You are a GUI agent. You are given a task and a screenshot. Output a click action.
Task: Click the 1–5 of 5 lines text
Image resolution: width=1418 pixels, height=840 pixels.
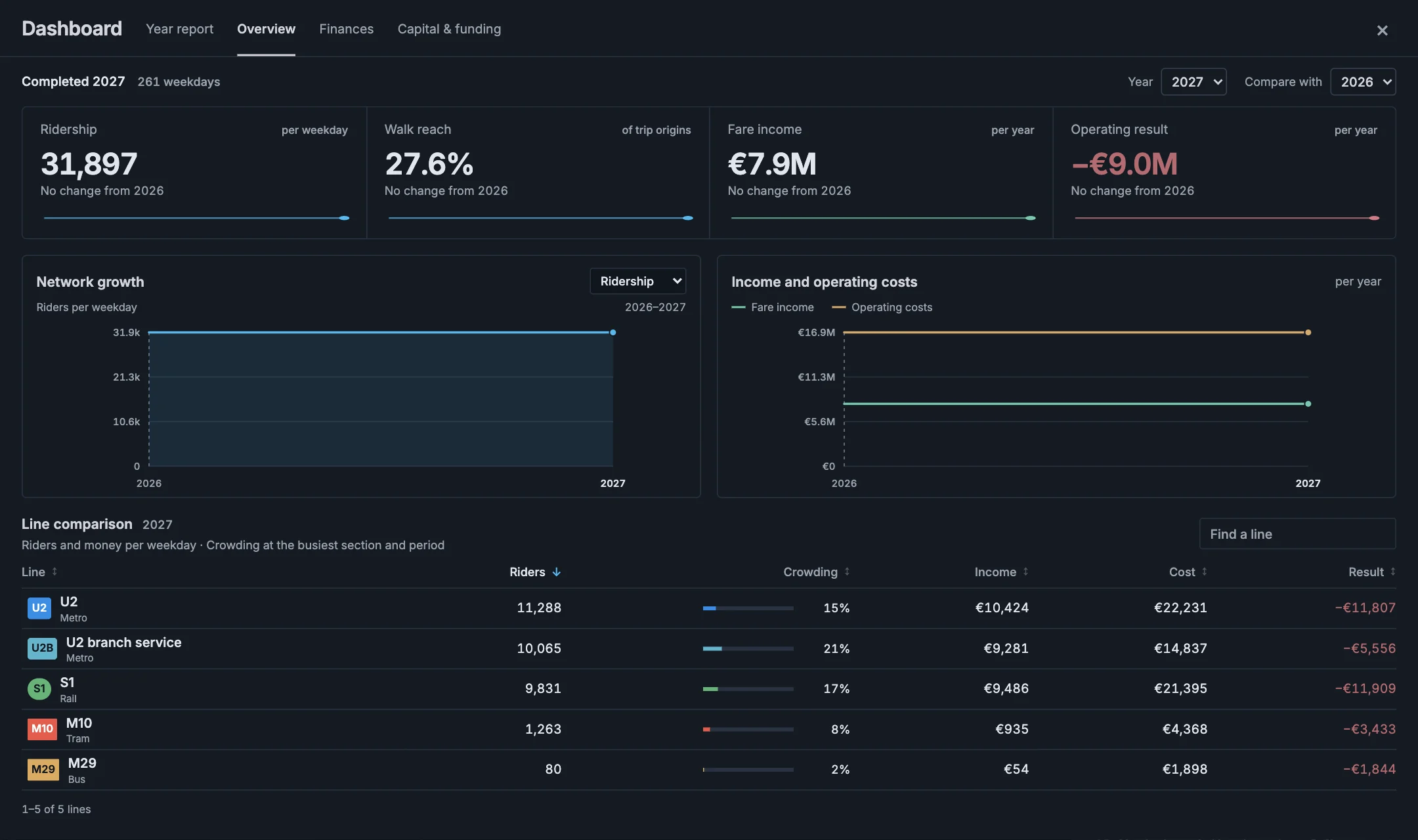[56, 809]
